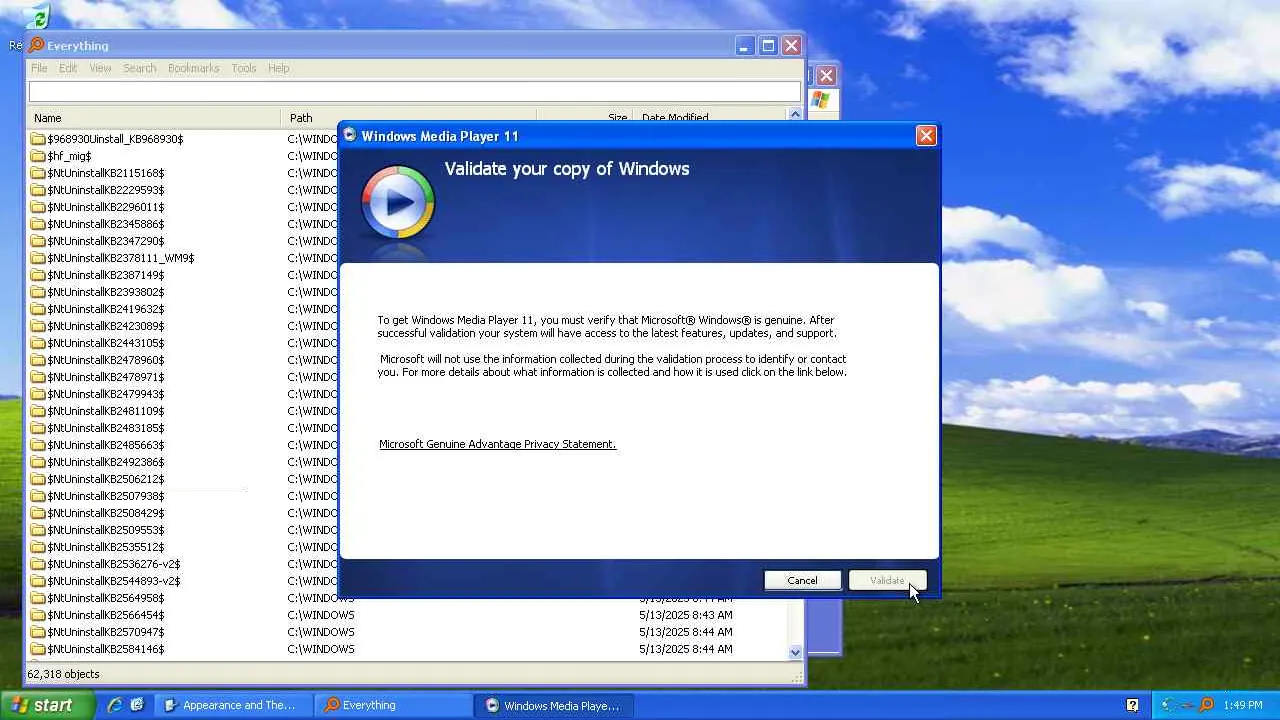Open the Bookmarks menu in Everything
Image resolution: width=1280 pixels, height=720 pixels.
193,68
